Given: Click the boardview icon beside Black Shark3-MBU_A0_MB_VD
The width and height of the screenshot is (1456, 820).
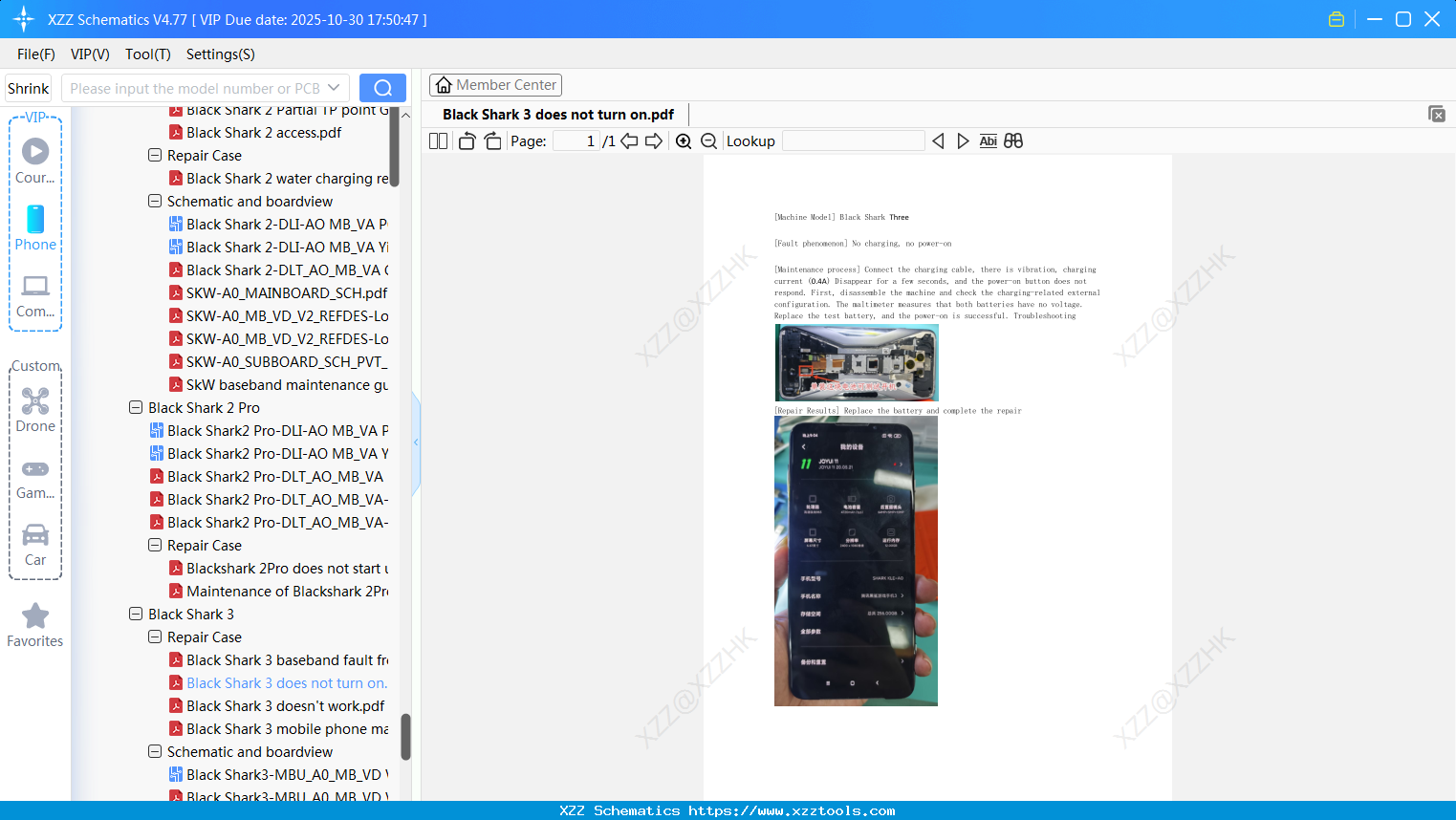Looking at the screenshot, I should (176, 775).
